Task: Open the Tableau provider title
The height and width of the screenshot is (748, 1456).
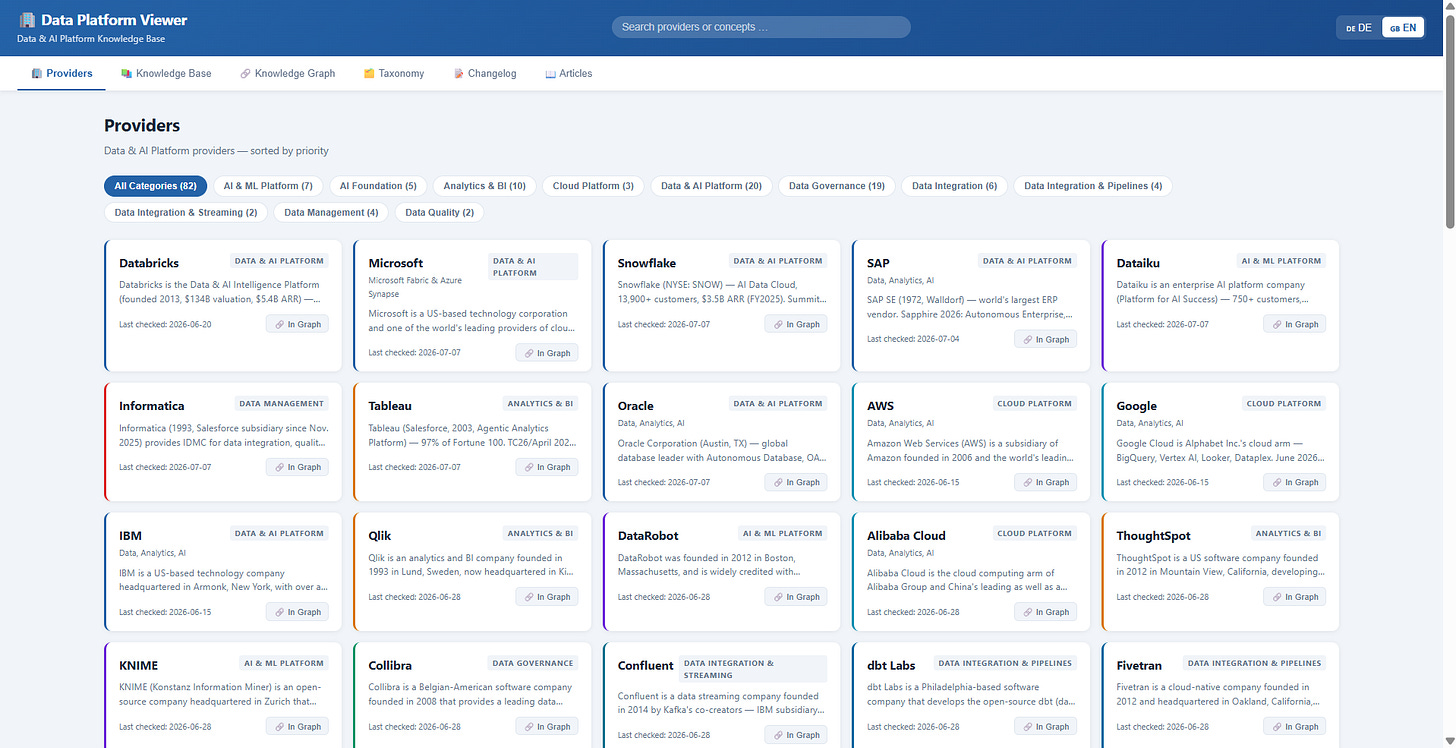Action: click(x=390, y=406)
